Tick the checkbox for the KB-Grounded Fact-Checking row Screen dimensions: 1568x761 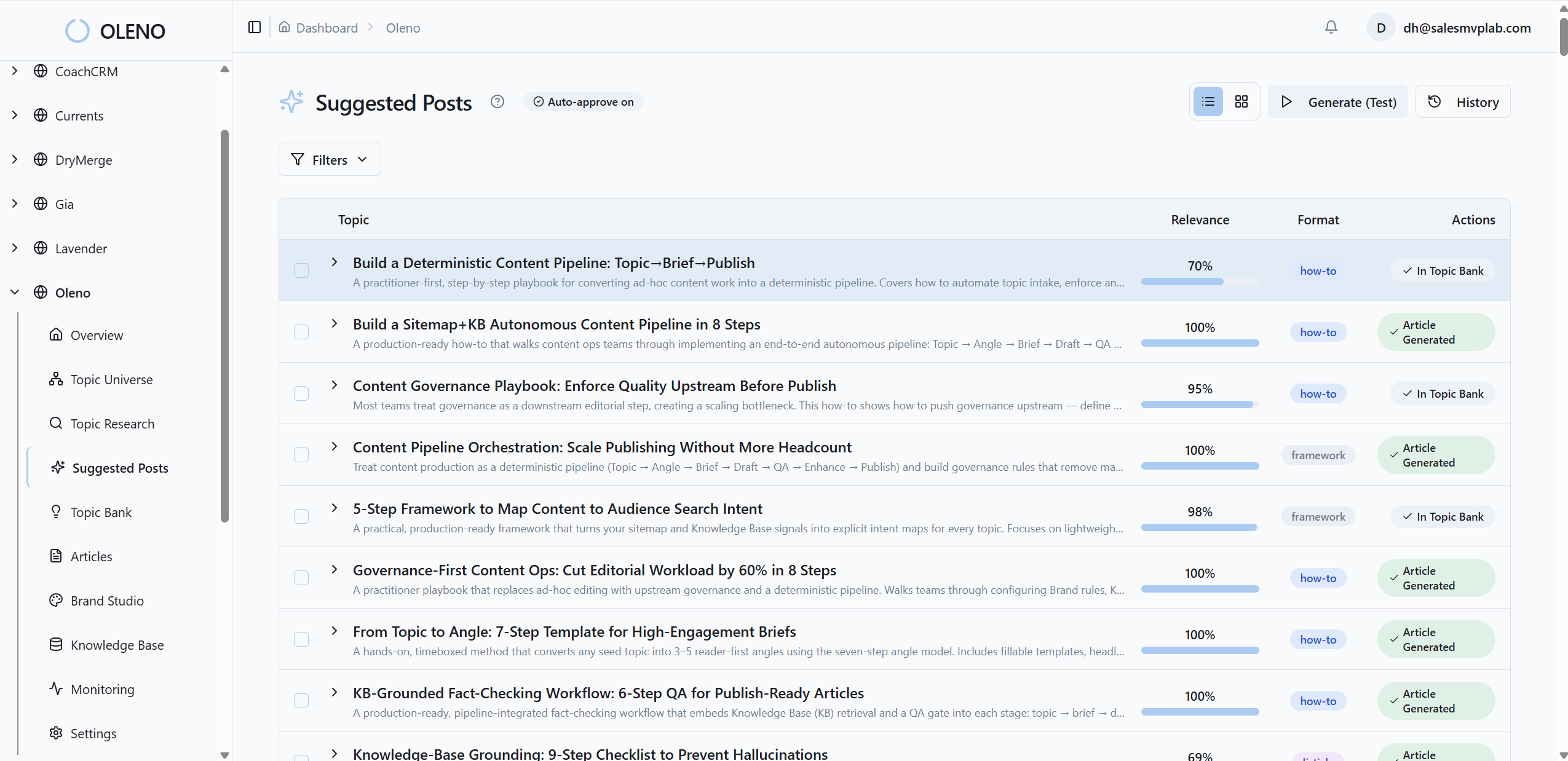(301, 701)
